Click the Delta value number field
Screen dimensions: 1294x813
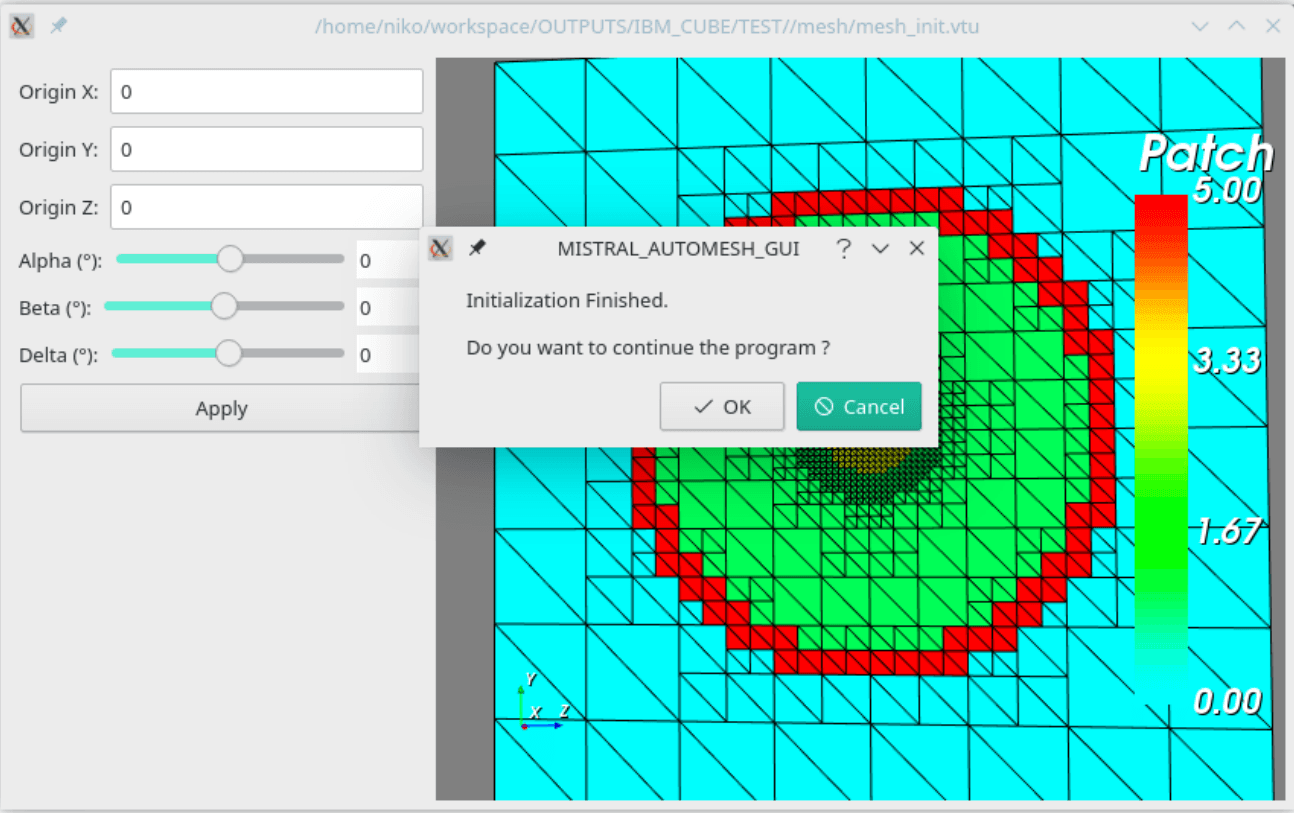click(387, 355)
